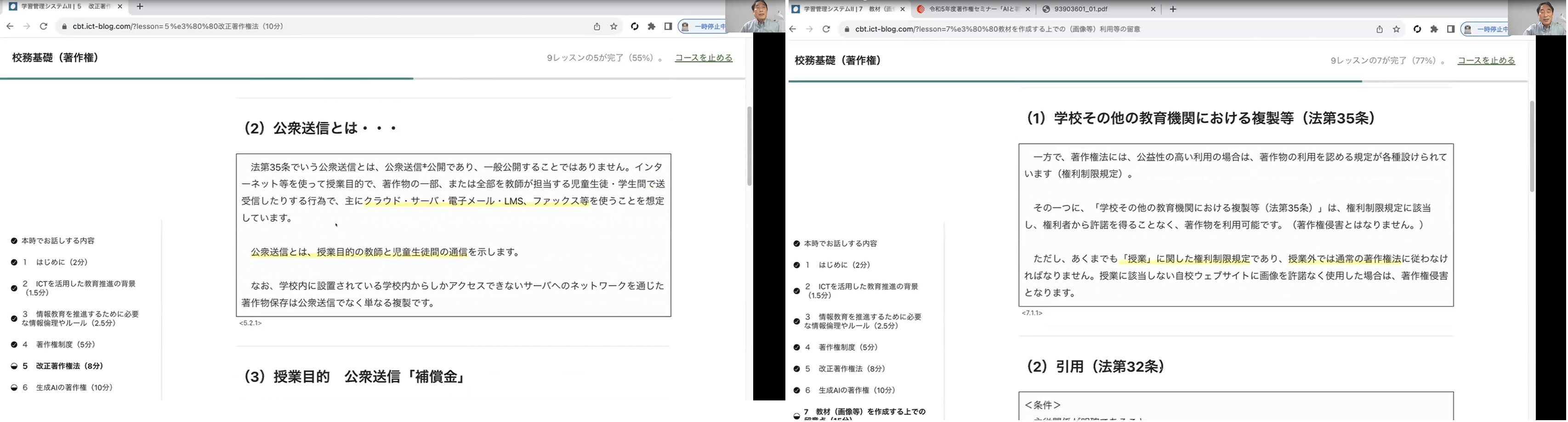Reload the page in the right browser window
The height and width of the screenshot is (422, 1568).
[826, 28]
